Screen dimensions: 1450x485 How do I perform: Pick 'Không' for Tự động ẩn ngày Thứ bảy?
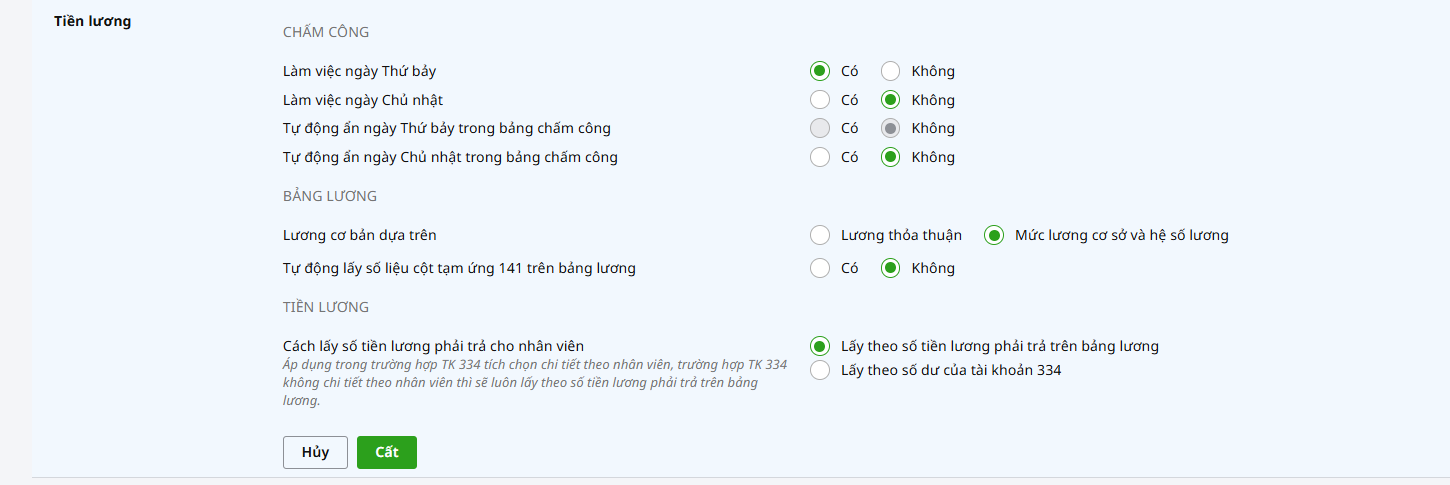[x=891, y=128]
